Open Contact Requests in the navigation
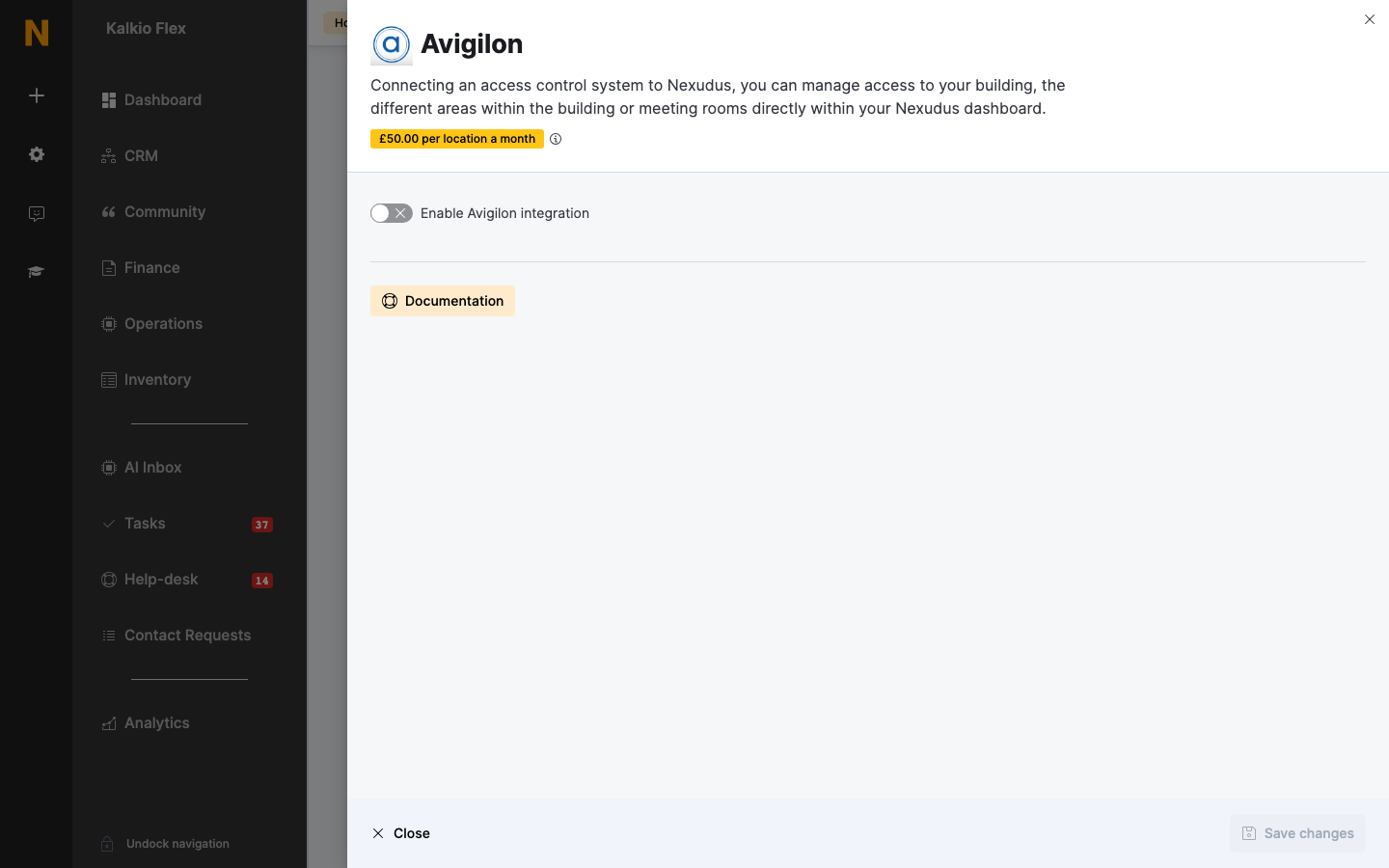The width and height of the screenshot is (1389, 868). [187, 636]
